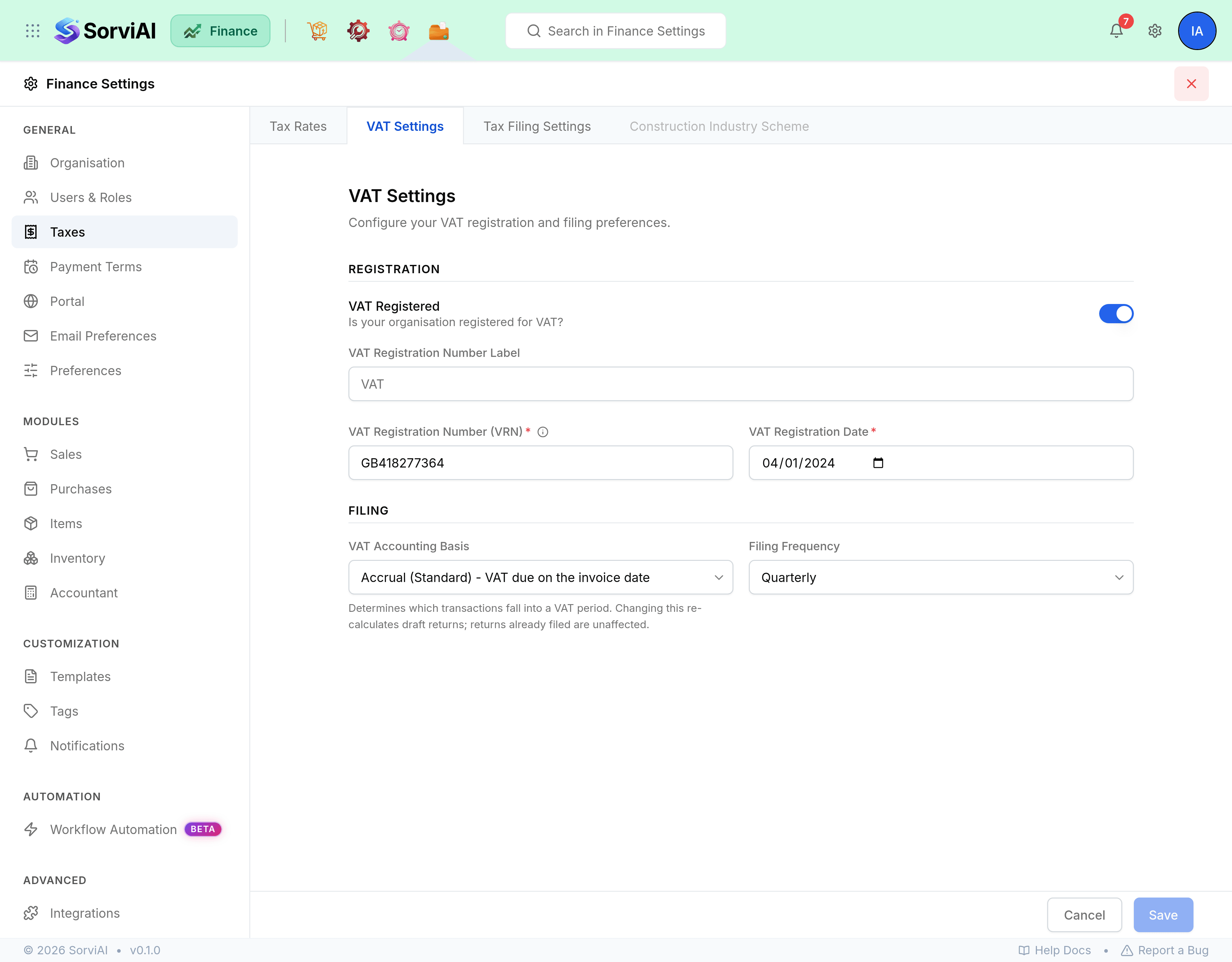Image resolution: width=1232 pixels, height=962 pixels.
Task: Open Preferences in sidebar
Action: (x=125, y=370)
